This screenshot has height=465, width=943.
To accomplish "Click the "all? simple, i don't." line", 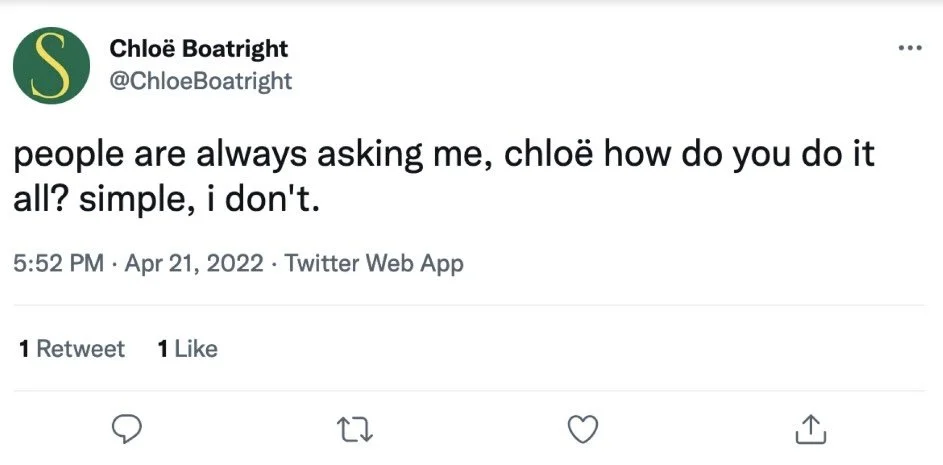I will pos(165,201).
